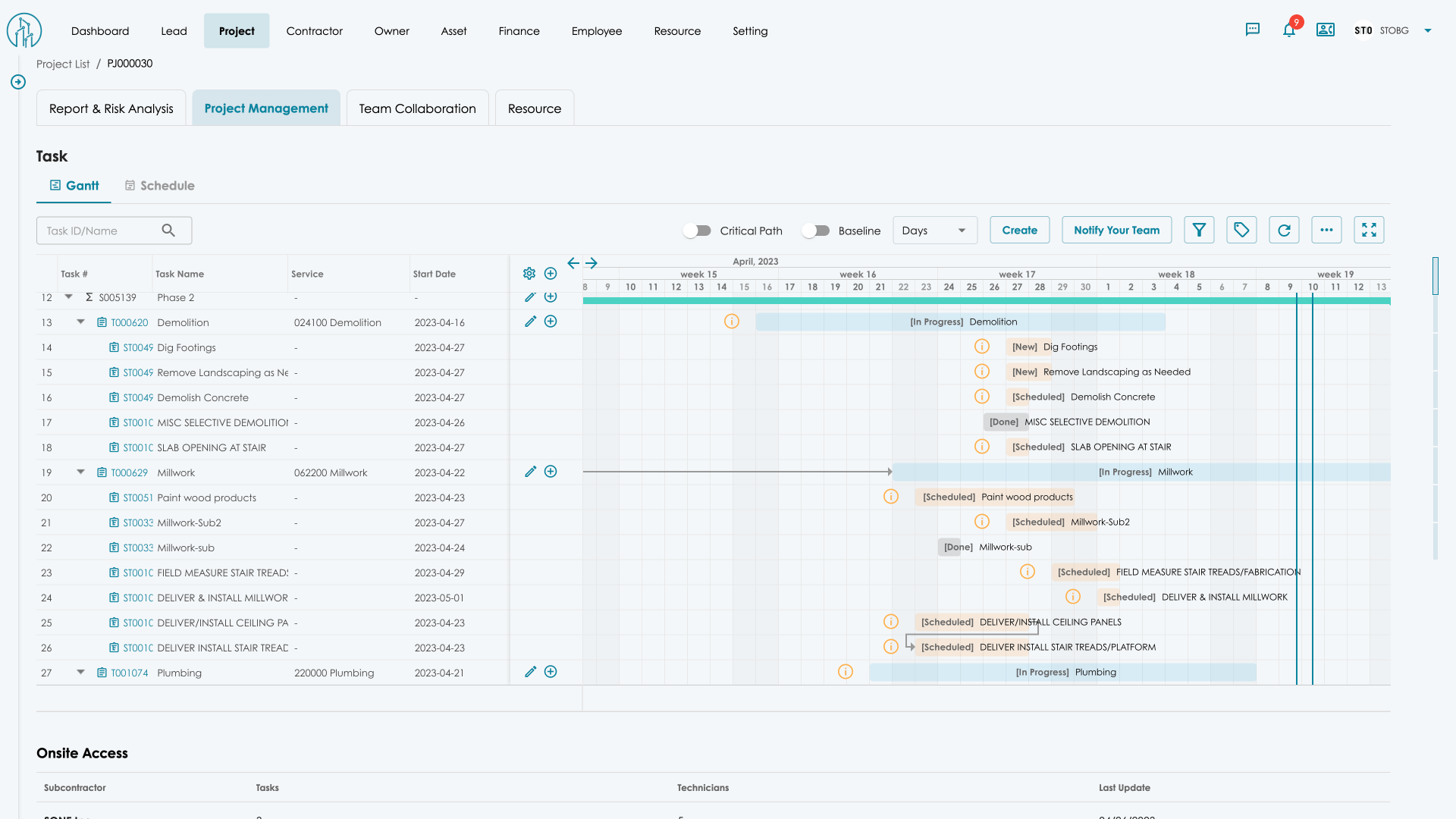Screen dimensions: 1456x819
Task: Enter fullscreen Gantt view
Action: click(1369, 230)
